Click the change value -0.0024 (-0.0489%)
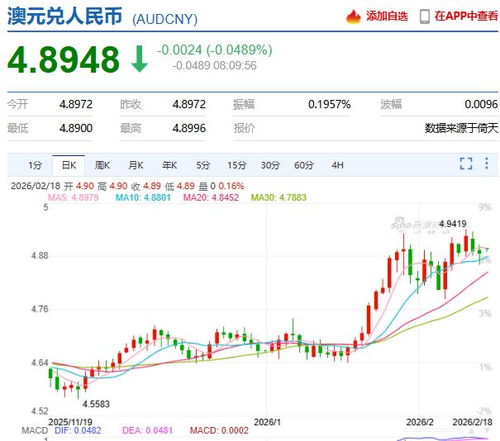Screen dimensions: 500x441 (x=215, y=50)
